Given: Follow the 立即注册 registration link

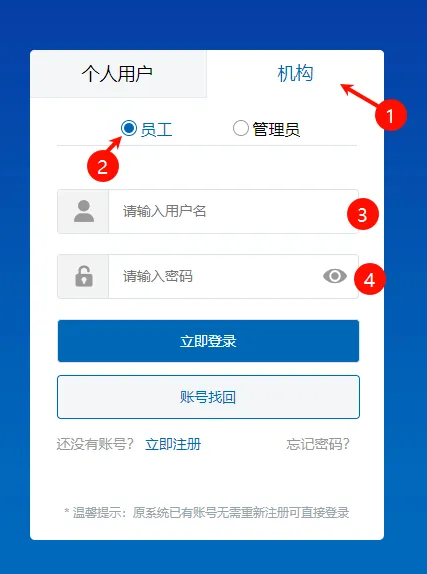Looking at the screenshot, I should pyautogui.click(x=173, y=444).
